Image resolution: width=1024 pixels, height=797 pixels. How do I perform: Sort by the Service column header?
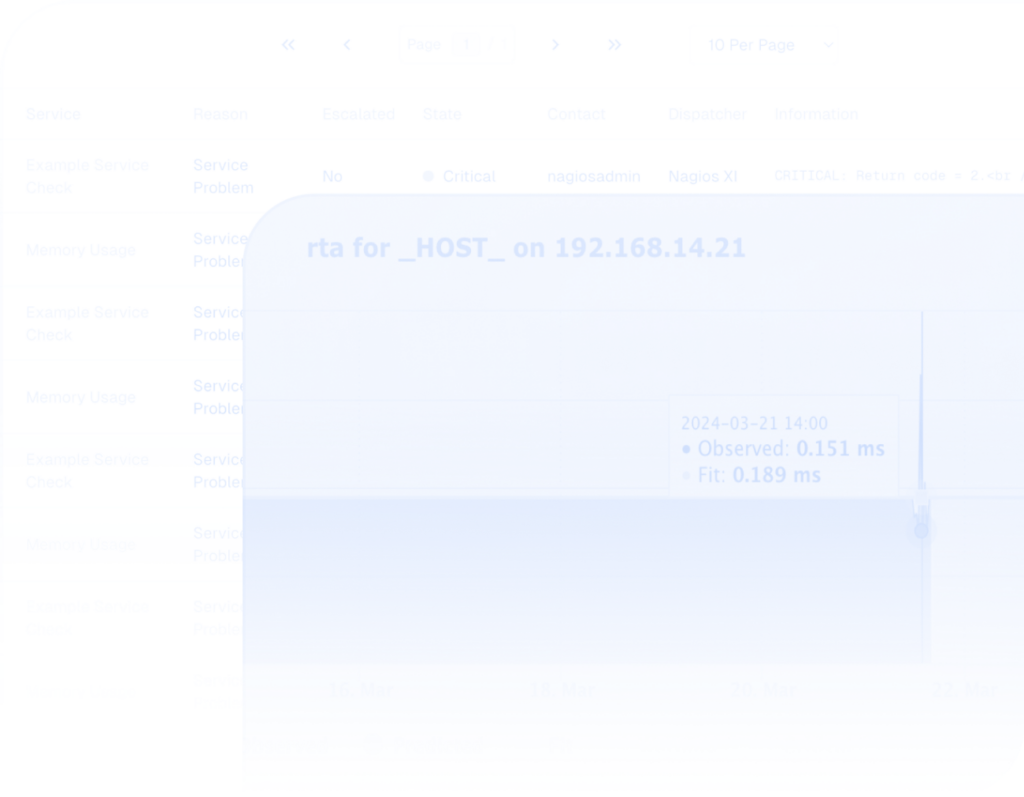54,114
